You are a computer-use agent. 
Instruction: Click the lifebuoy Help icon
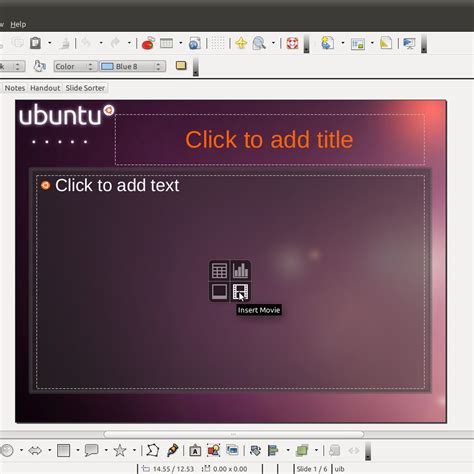(x=292, y=43)
